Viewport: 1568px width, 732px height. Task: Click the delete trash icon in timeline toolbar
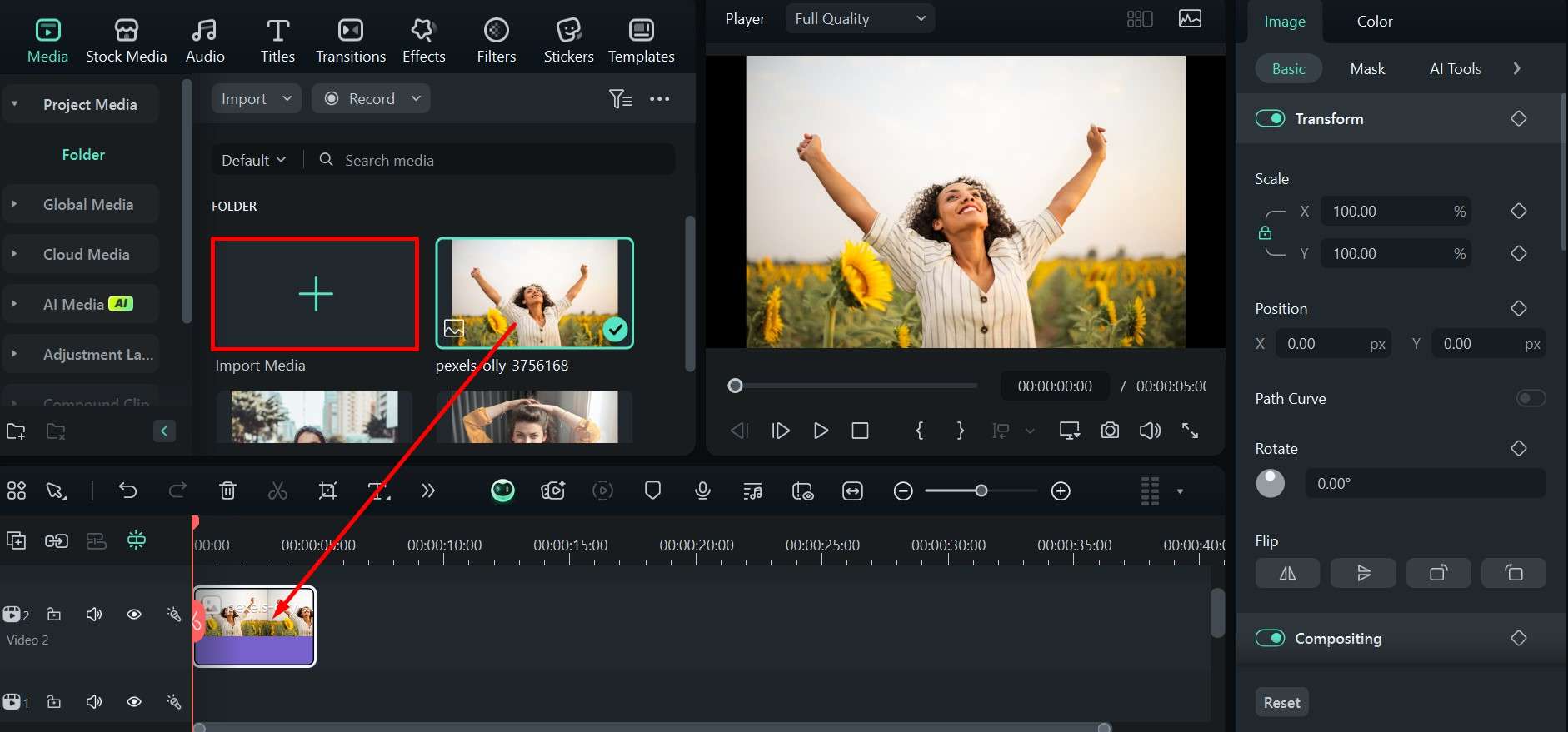[x=227, y=491]
